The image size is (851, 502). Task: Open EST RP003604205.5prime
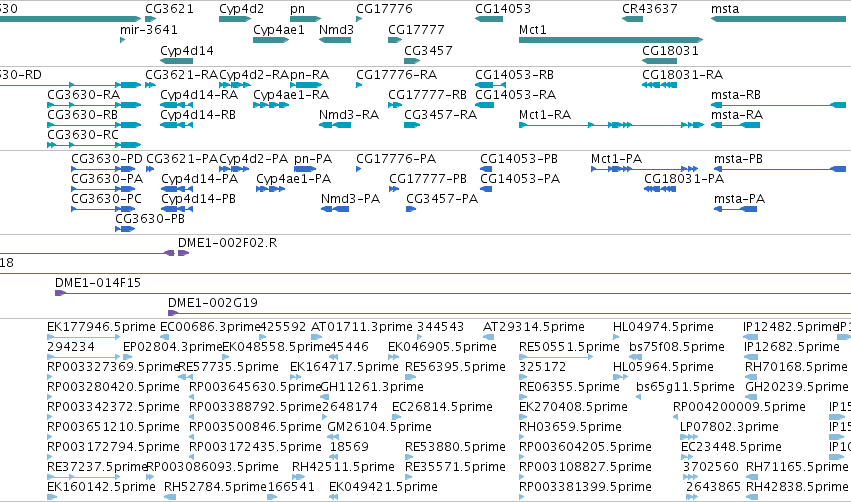(585, 447)
